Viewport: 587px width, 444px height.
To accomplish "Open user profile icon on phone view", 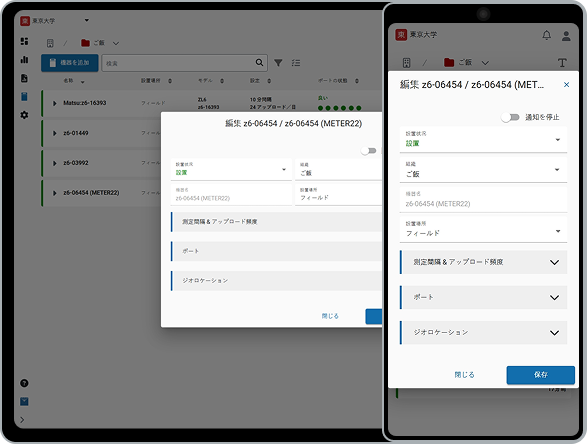I will [566, 36].
